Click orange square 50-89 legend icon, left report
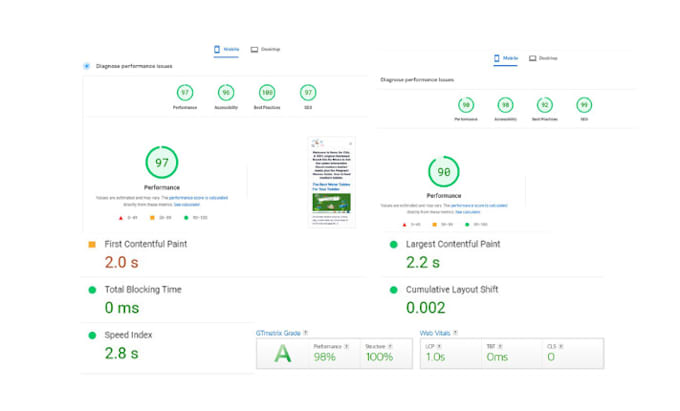Image resolution: width=680 pixels, height=411 pixels. [x=152, y=218]
